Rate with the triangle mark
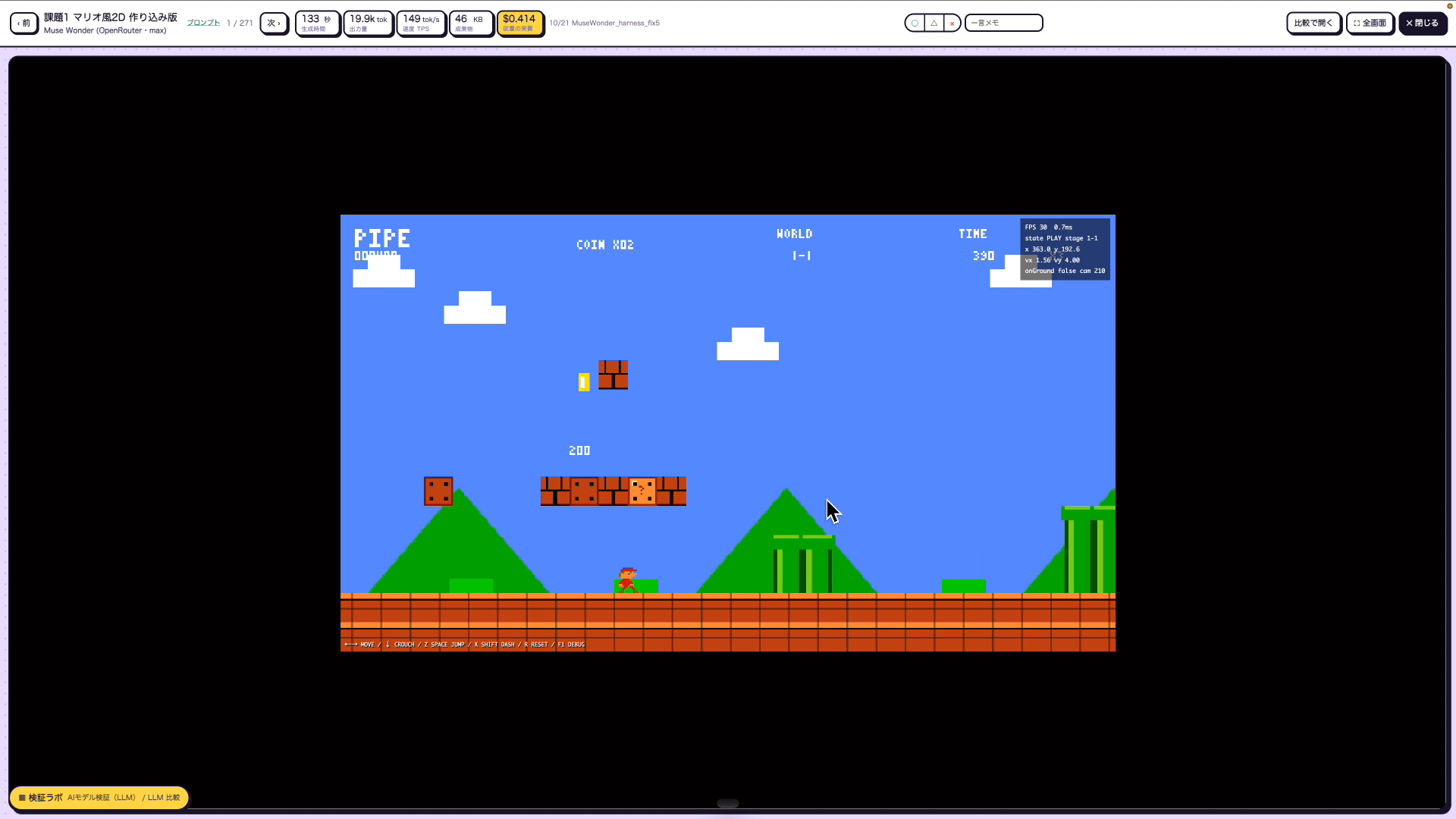The image size is (1456, 819). tap(934, 23)
